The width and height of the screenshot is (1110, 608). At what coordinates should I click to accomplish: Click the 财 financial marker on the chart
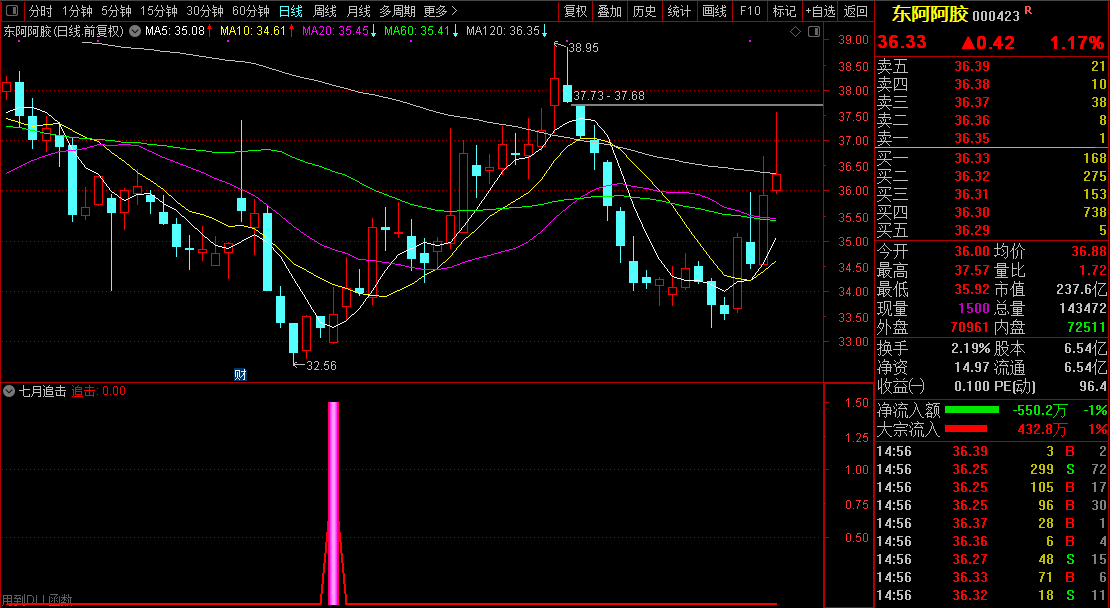[240, 375]
